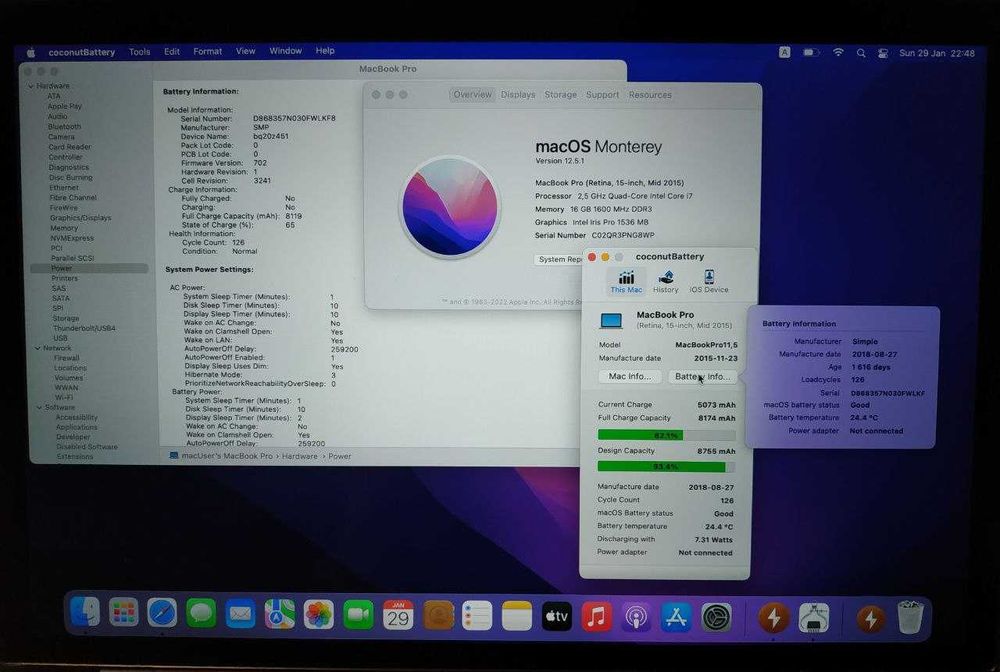1000x672 pixels.
Task: Click the date and time in menu bar
Action: point(937,54)
